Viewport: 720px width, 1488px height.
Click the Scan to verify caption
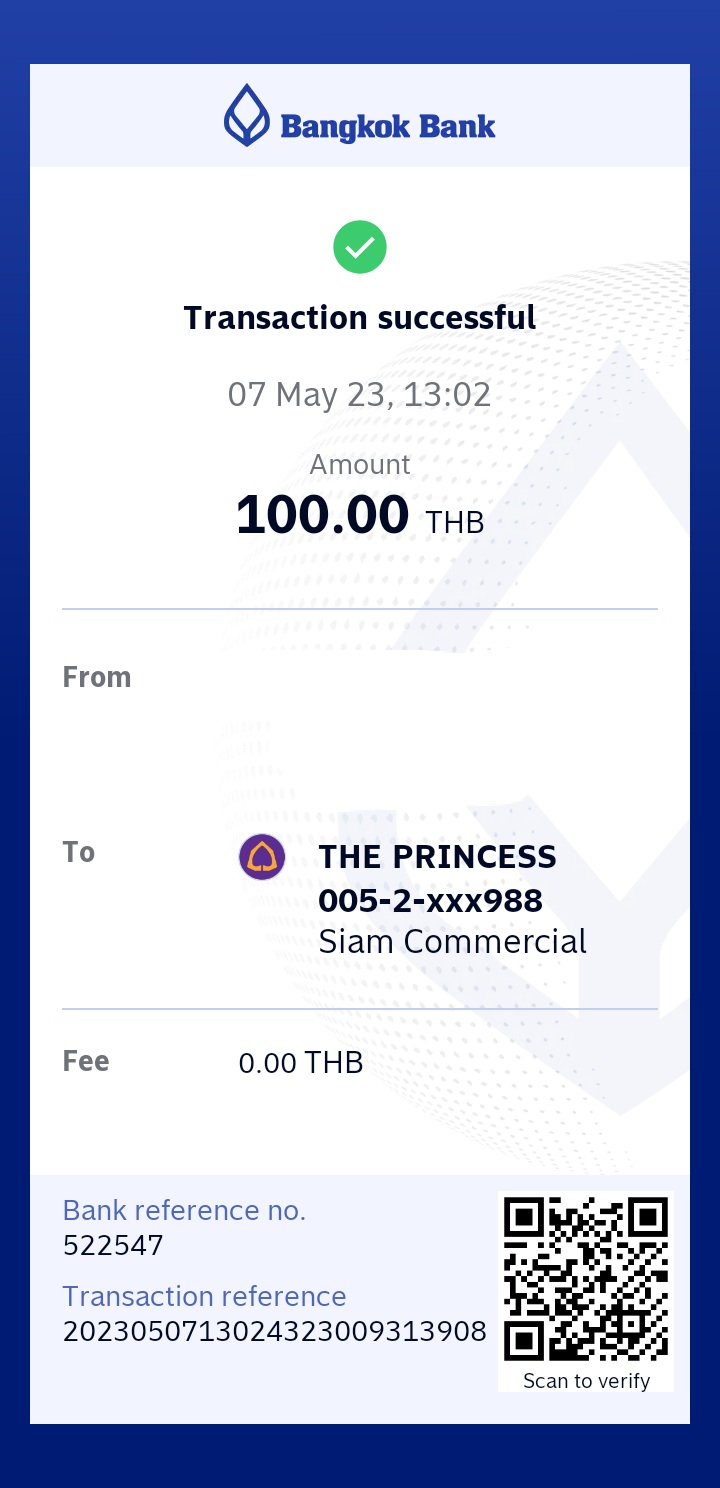(x=586, y=1381)
